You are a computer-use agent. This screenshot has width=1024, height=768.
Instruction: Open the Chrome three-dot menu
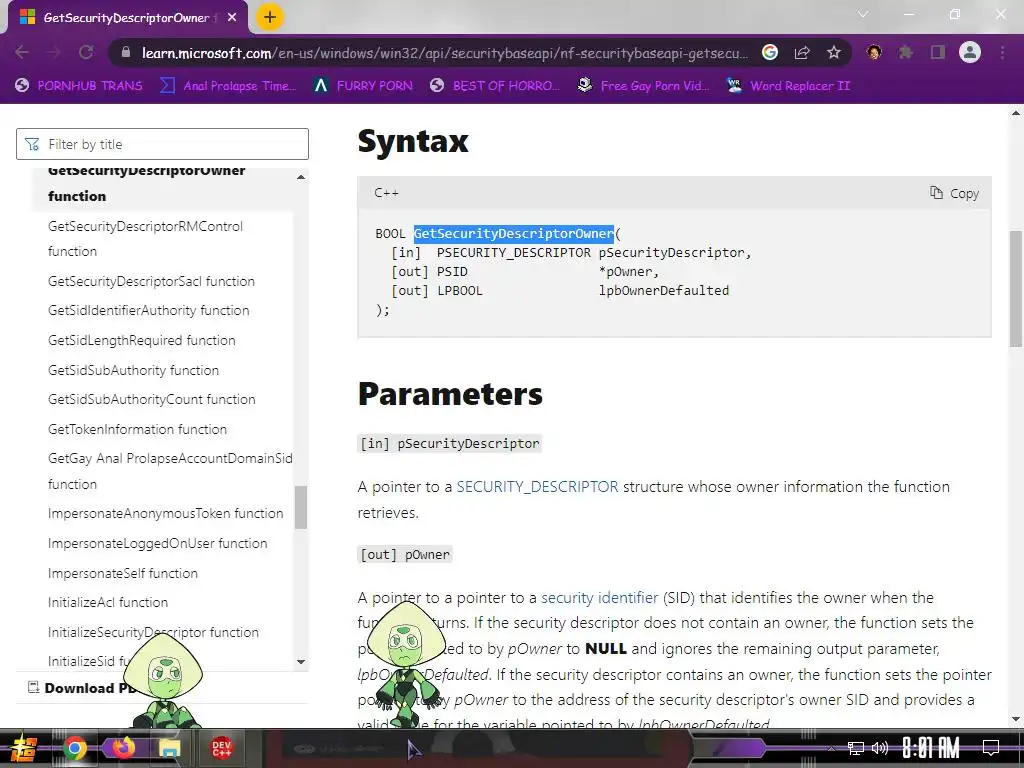[x=1002, y=52]
